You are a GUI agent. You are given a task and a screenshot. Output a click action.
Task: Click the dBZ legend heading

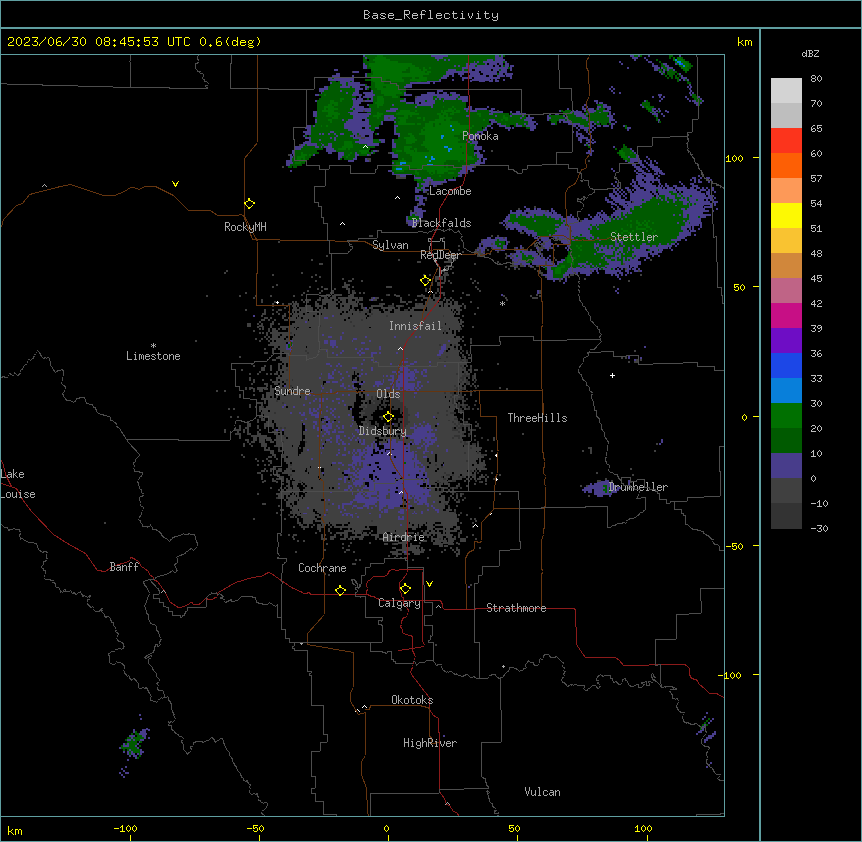click(x=810, y=54)
